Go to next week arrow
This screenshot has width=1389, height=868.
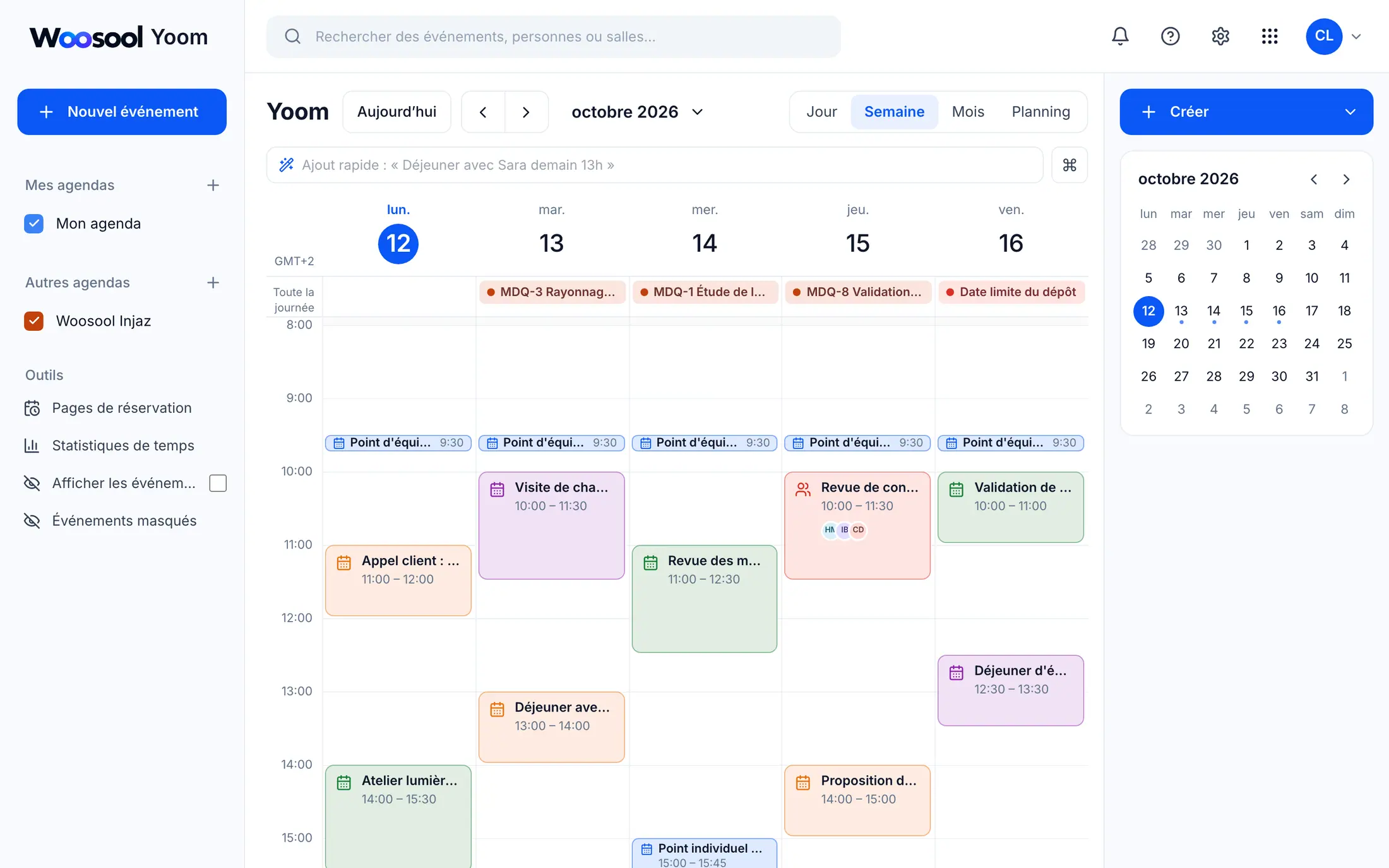pyautogui.click(x=526, y=112)
